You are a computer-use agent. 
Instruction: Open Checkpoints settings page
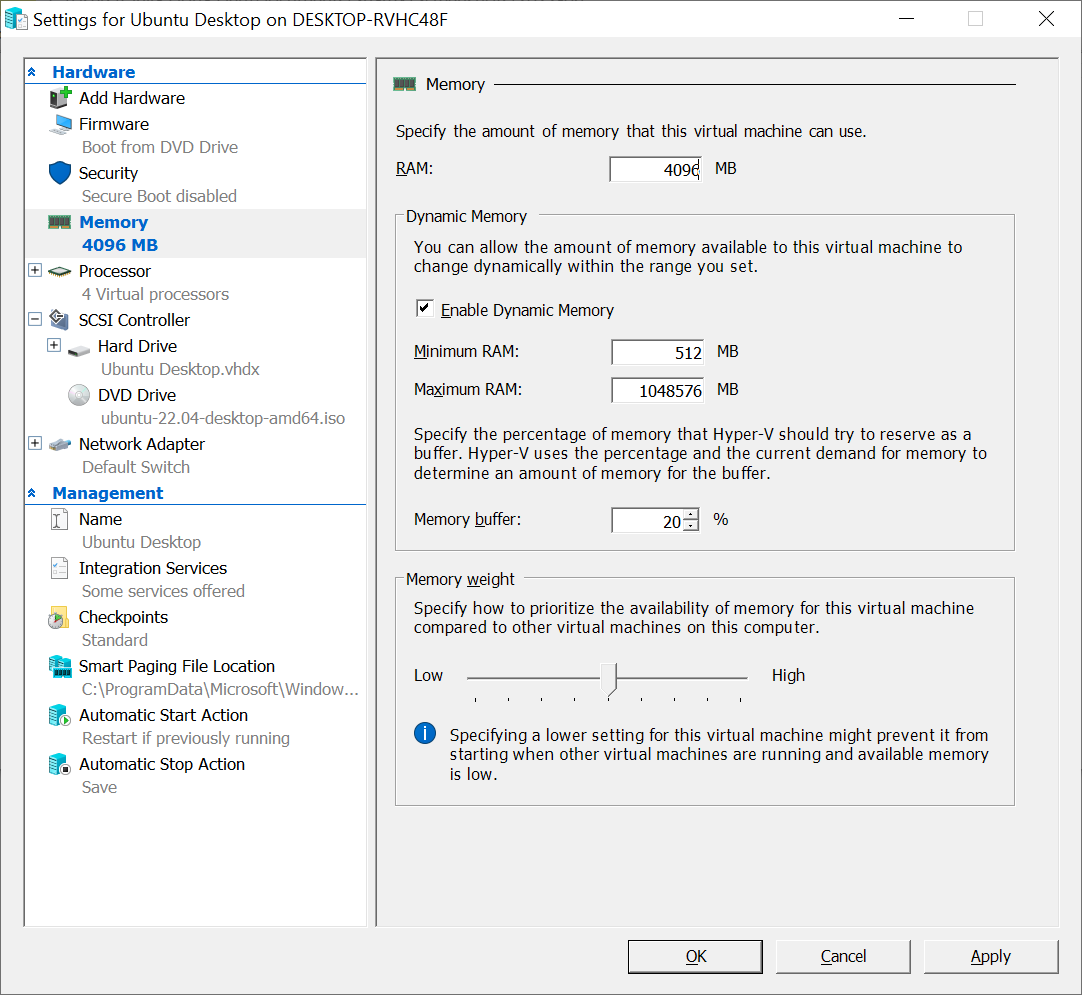(x=124, y=617)
